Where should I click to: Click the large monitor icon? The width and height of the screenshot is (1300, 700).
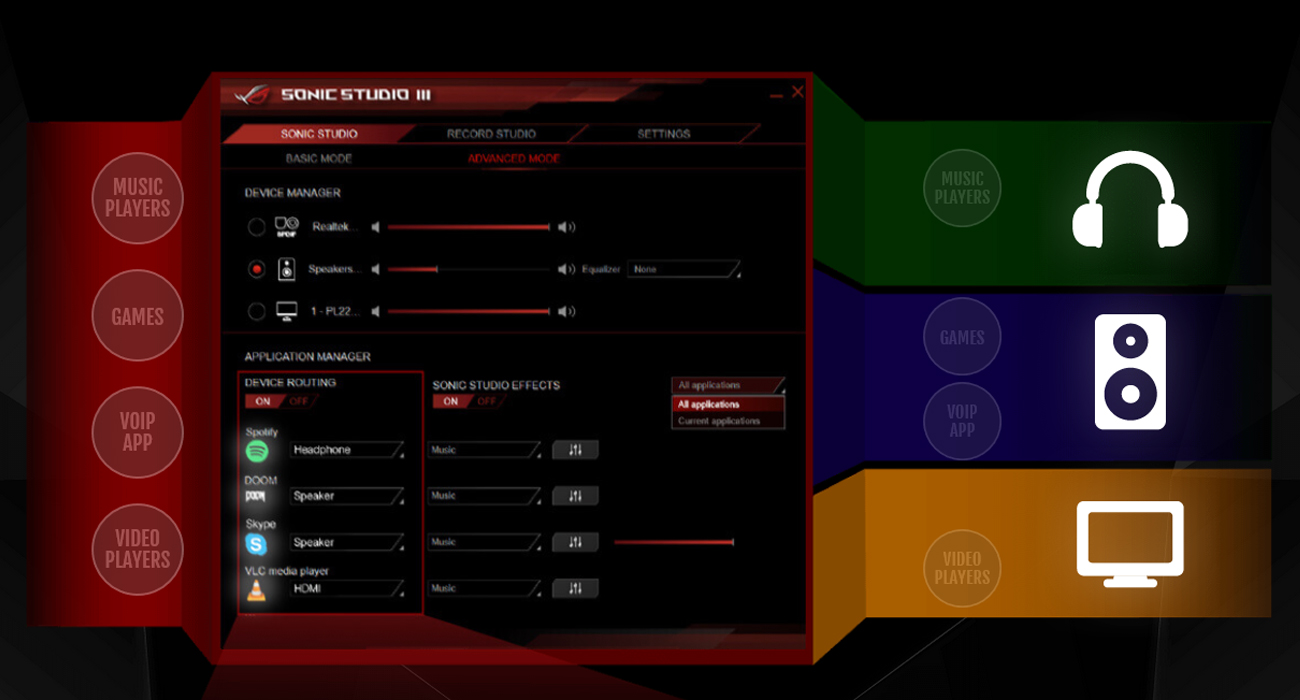pos(1130,543)
